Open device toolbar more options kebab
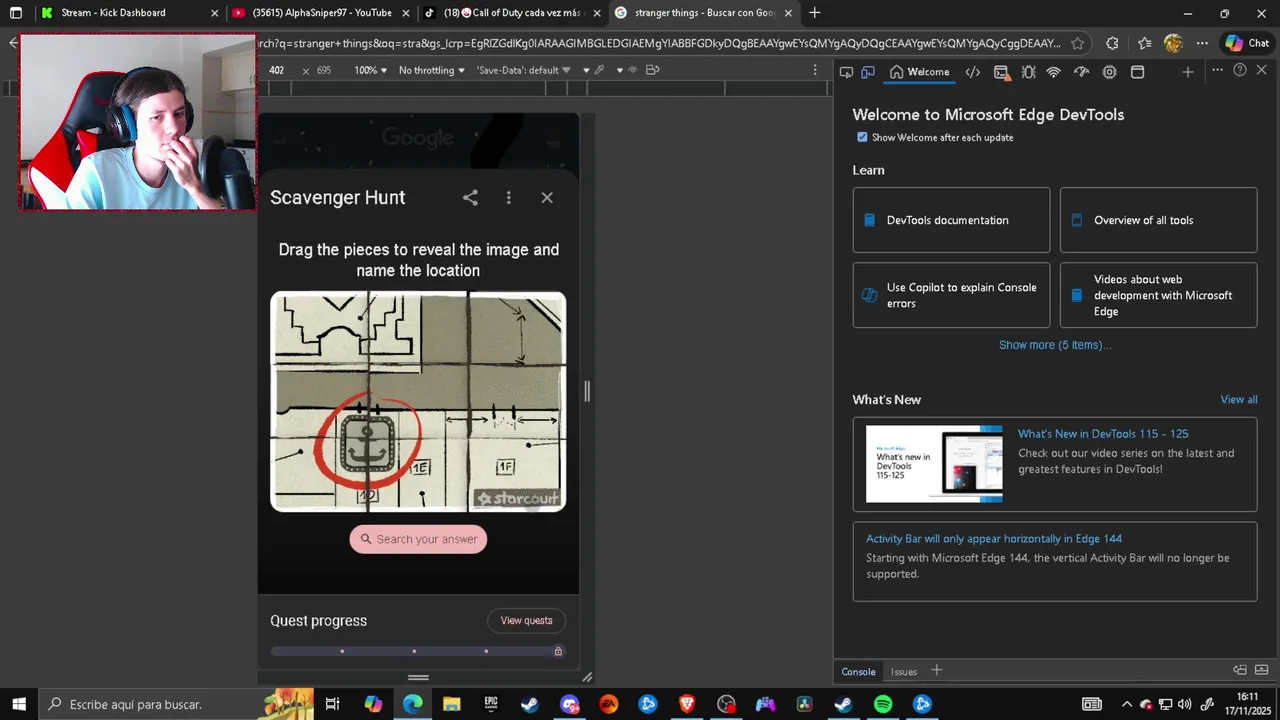The height and width of the screenshot is (720, 1280). [815, 70]
